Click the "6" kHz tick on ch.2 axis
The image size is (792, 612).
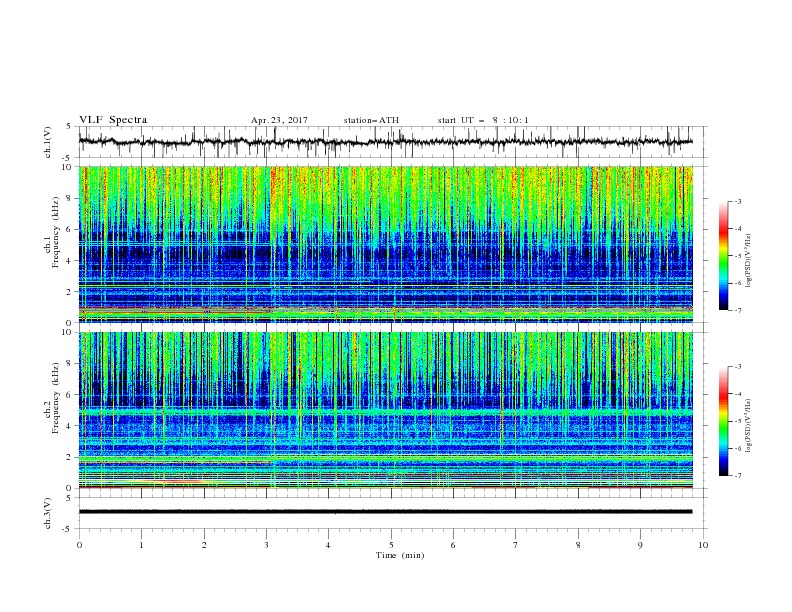click(x=70, y=395)
